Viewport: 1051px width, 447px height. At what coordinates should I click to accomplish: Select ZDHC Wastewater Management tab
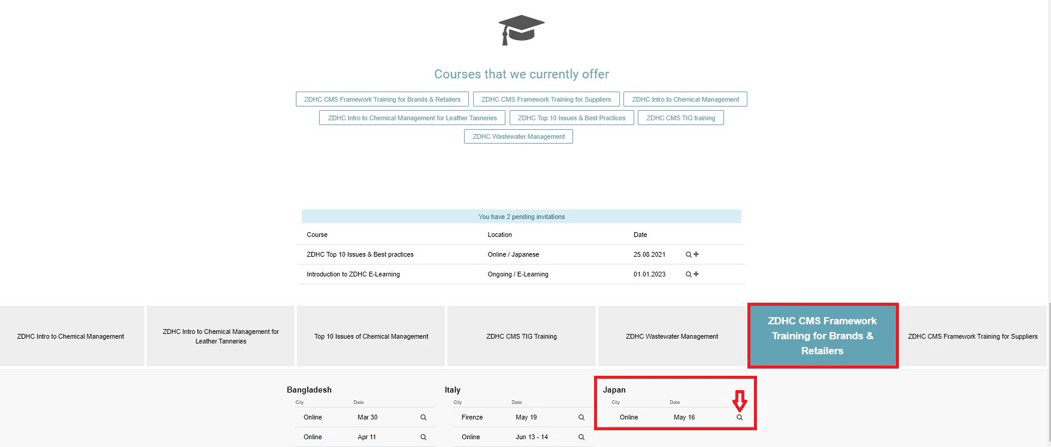(x=672, y=336)
